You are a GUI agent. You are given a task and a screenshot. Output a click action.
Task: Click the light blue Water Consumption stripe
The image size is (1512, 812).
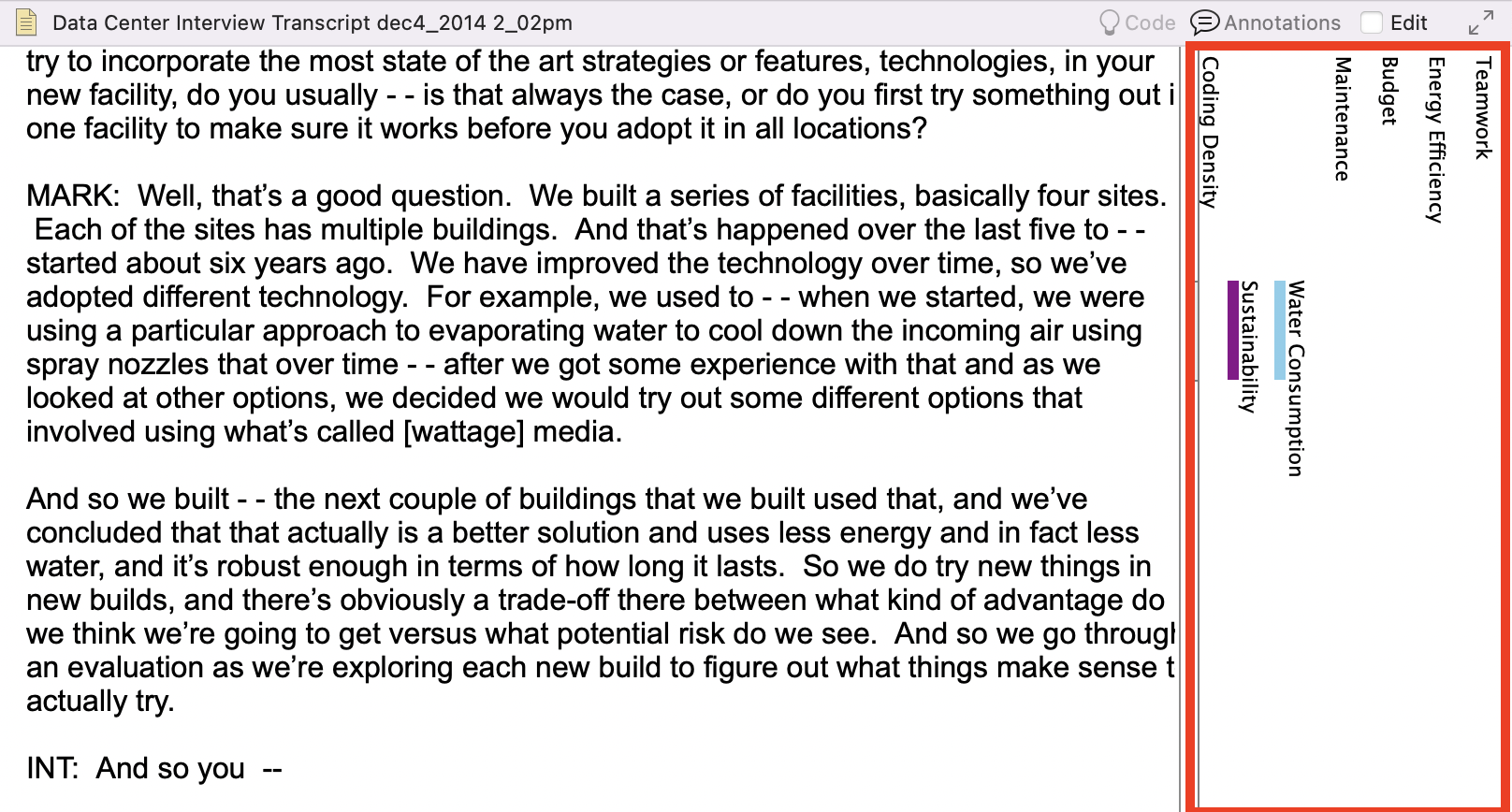click(1280, 329)
